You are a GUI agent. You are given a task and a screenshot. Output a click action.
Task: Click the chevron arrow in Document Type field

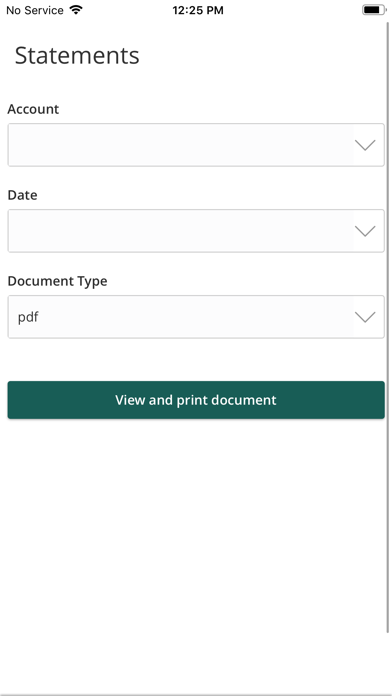(x=365, y=317)
